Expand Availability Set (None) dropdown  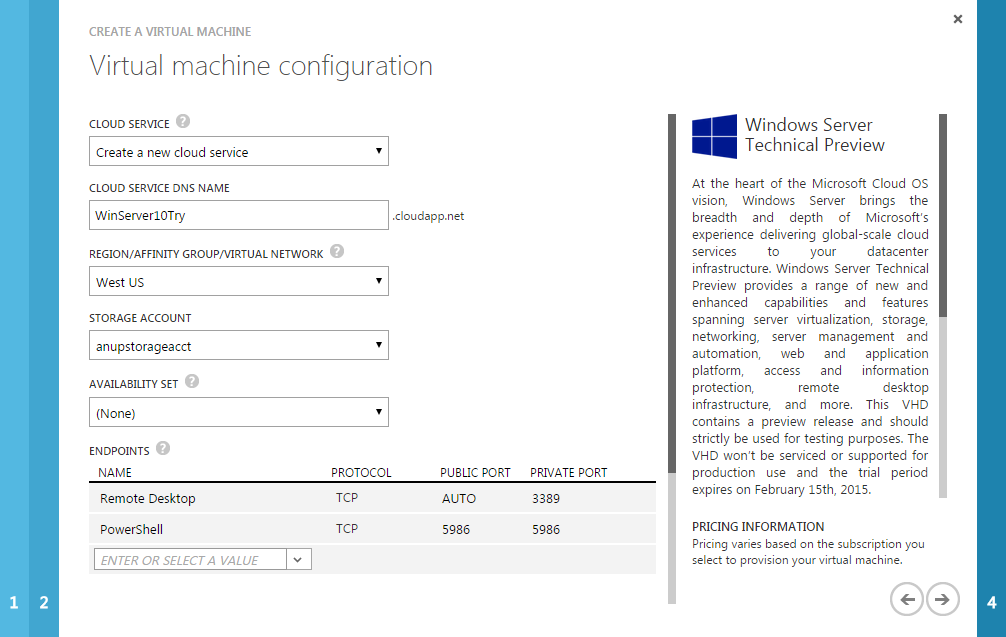point(238,412)
